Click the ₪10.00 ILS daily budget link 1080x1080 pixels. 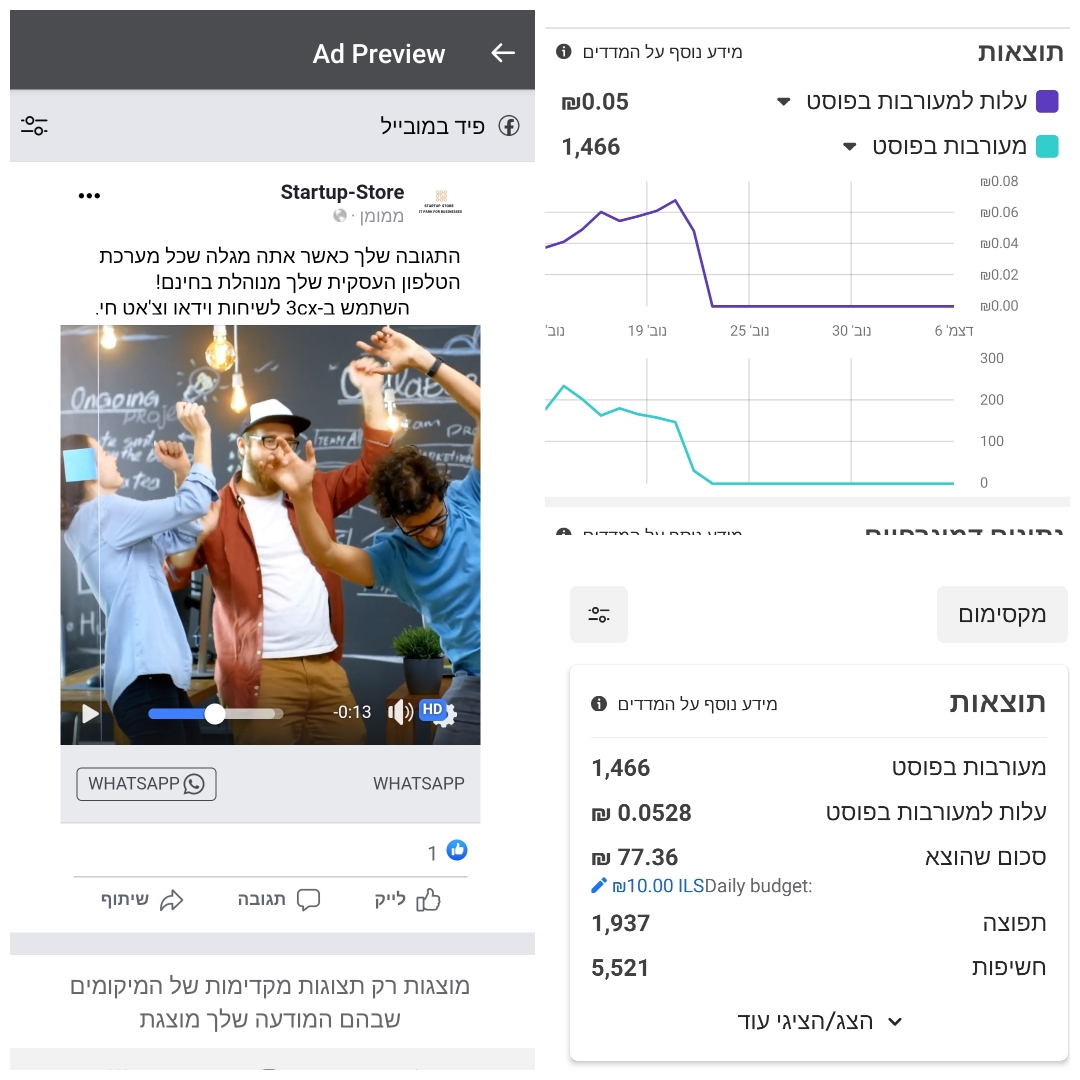658,886
